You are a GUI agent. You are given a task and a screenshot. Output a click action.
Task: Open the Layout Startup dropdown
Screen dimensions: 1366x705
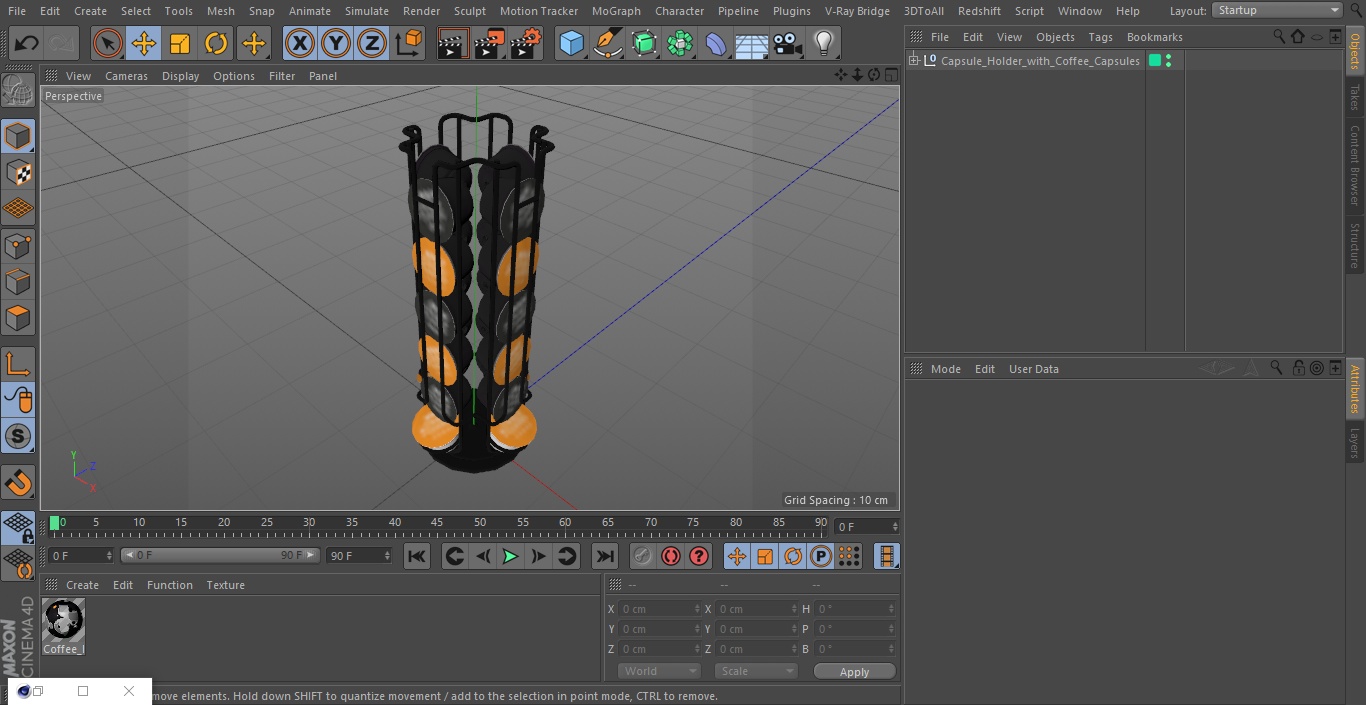point(1277,10)
